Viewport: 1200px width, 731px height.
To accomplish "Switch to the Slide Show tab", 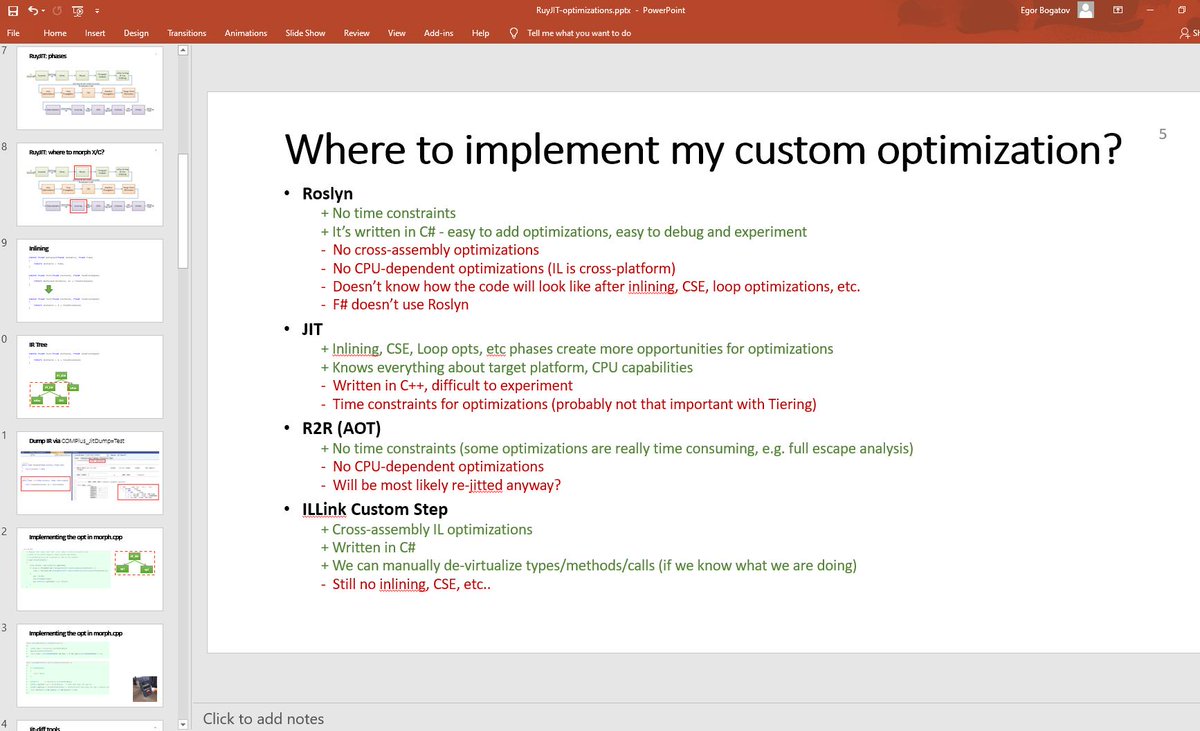I will (x=305, y=33).
